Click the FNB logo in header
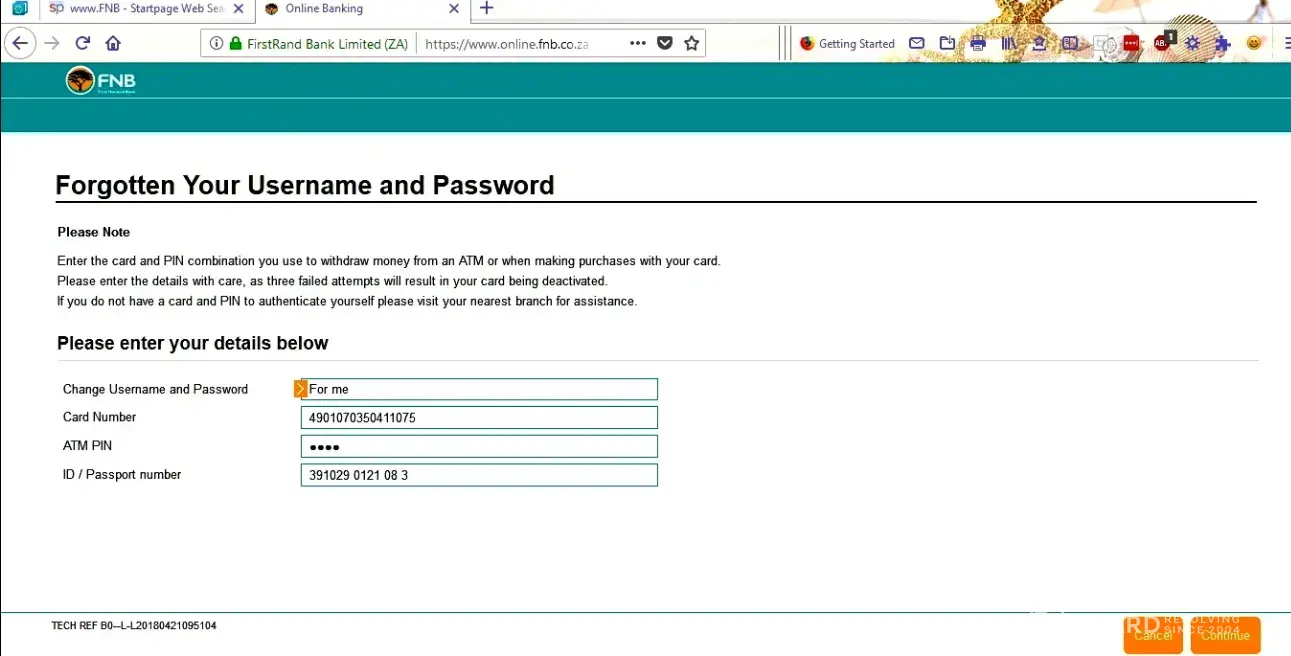The image size is (1291, 656). [101, 81]
